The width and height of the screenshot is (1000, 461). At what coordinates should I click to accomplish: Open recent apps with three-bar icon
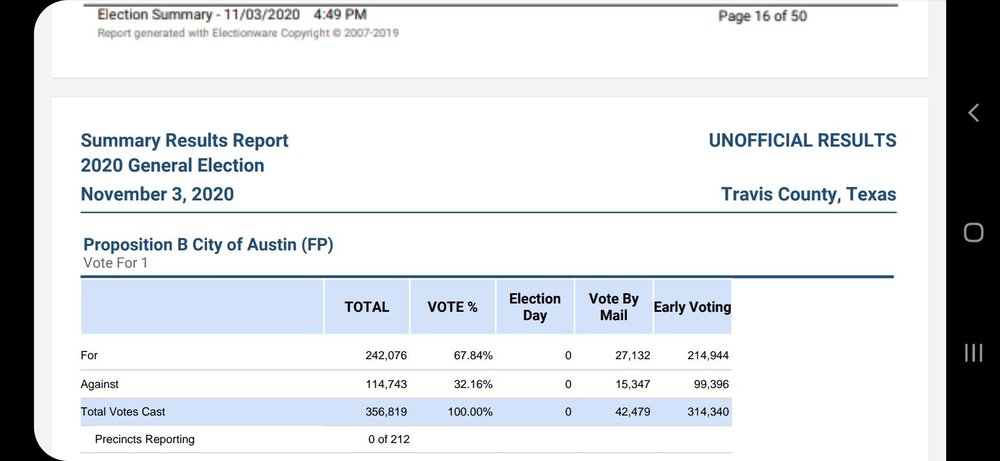973,352
